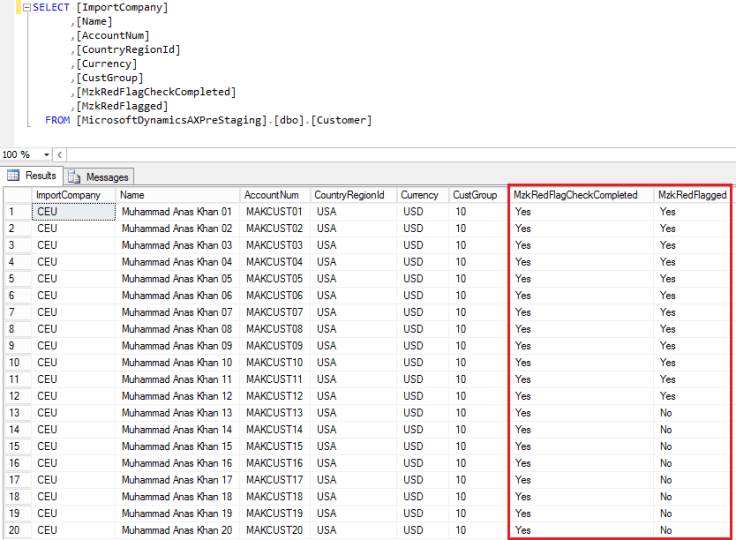Click the AccountNum column header
Viewport: 736px width, 540px height.
pyautogui.click(x=271, y=195)
